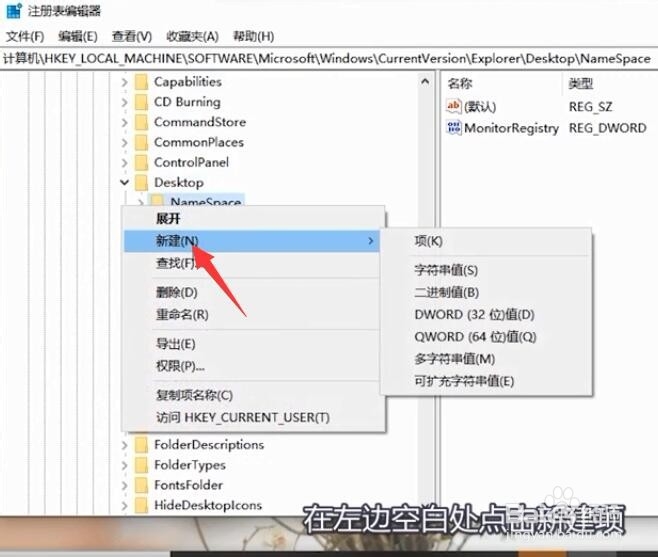Image resolution: width=658 pixels, height=557 pixels.
Task: Choose 查找(F) in the context menu
Action: click(x=254, y=264)
